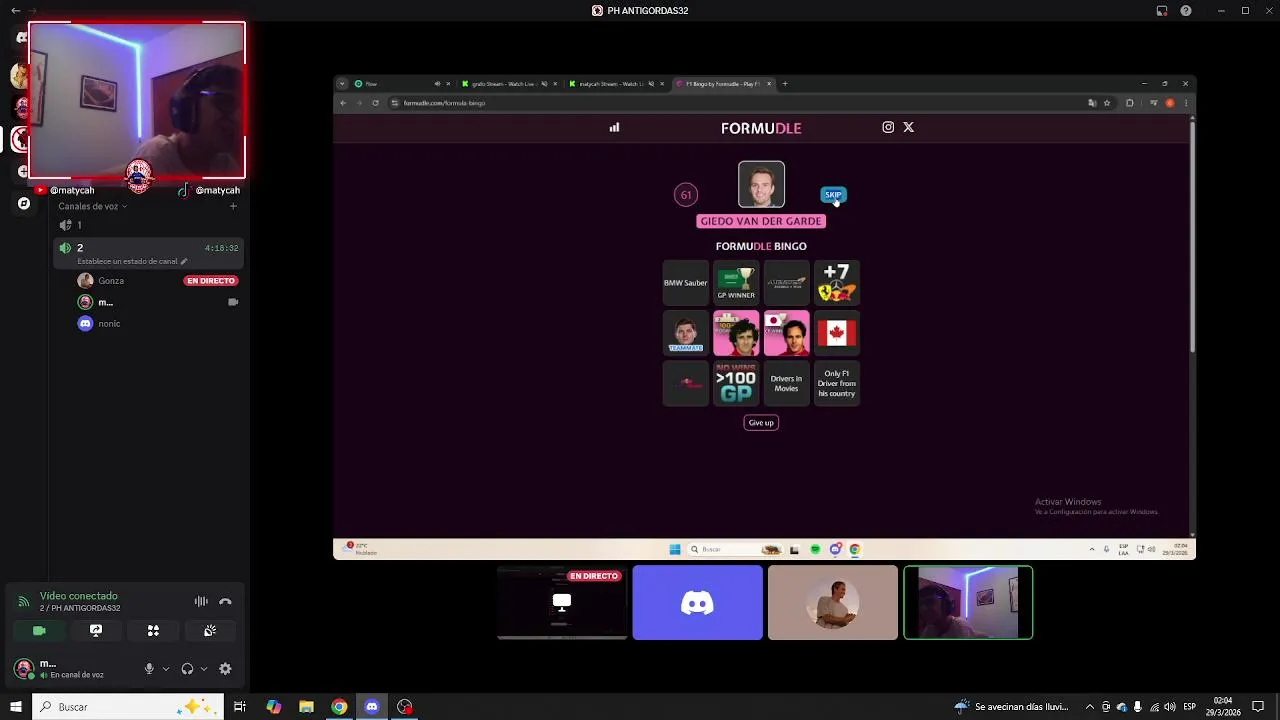
Task: Select the +7 teams bingo tile
Action: (x=837, y=283)
